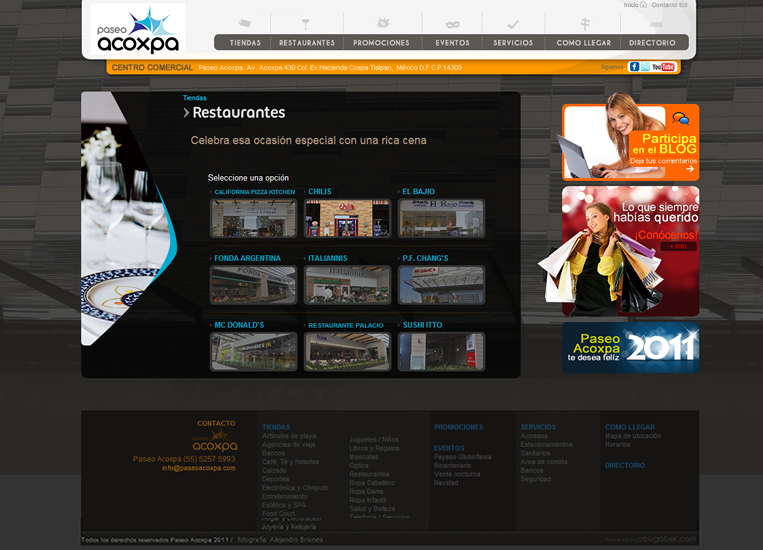Click the +info button on red banner
763x550 pixels.
pyautogui.click(x=678, y=246)
